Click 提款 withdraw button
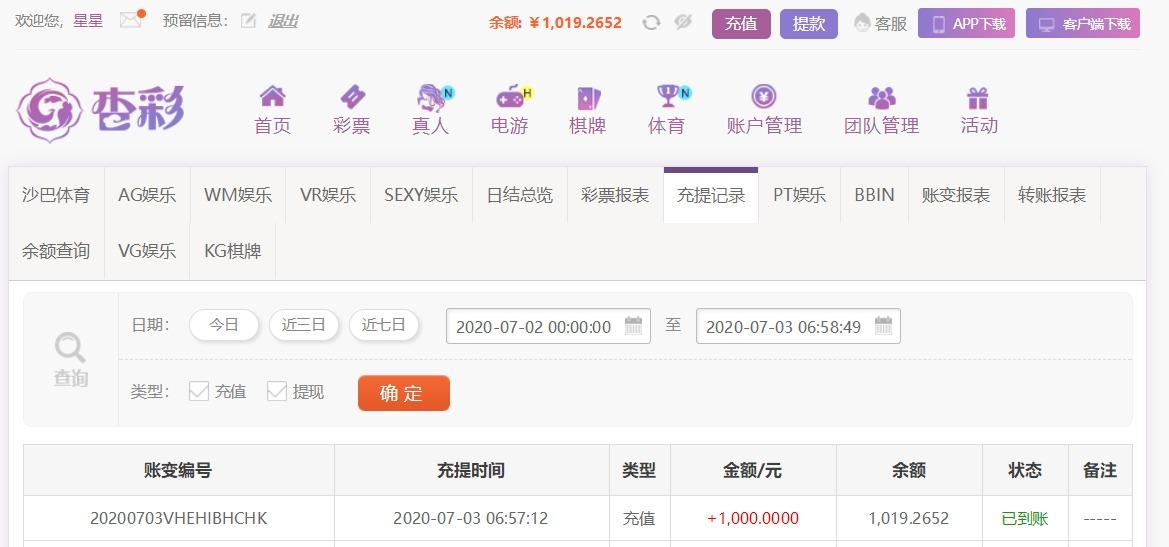This screenshot has width=1169, height=547. (x=809, y=24)
